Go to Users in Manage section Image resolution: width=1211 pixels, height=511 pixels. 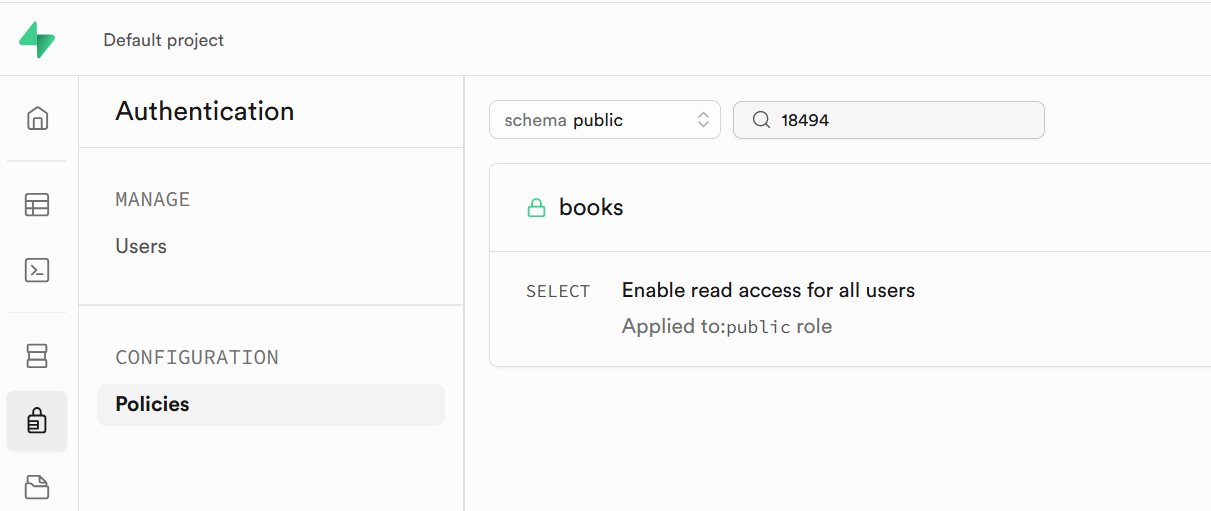coord(141,246)
